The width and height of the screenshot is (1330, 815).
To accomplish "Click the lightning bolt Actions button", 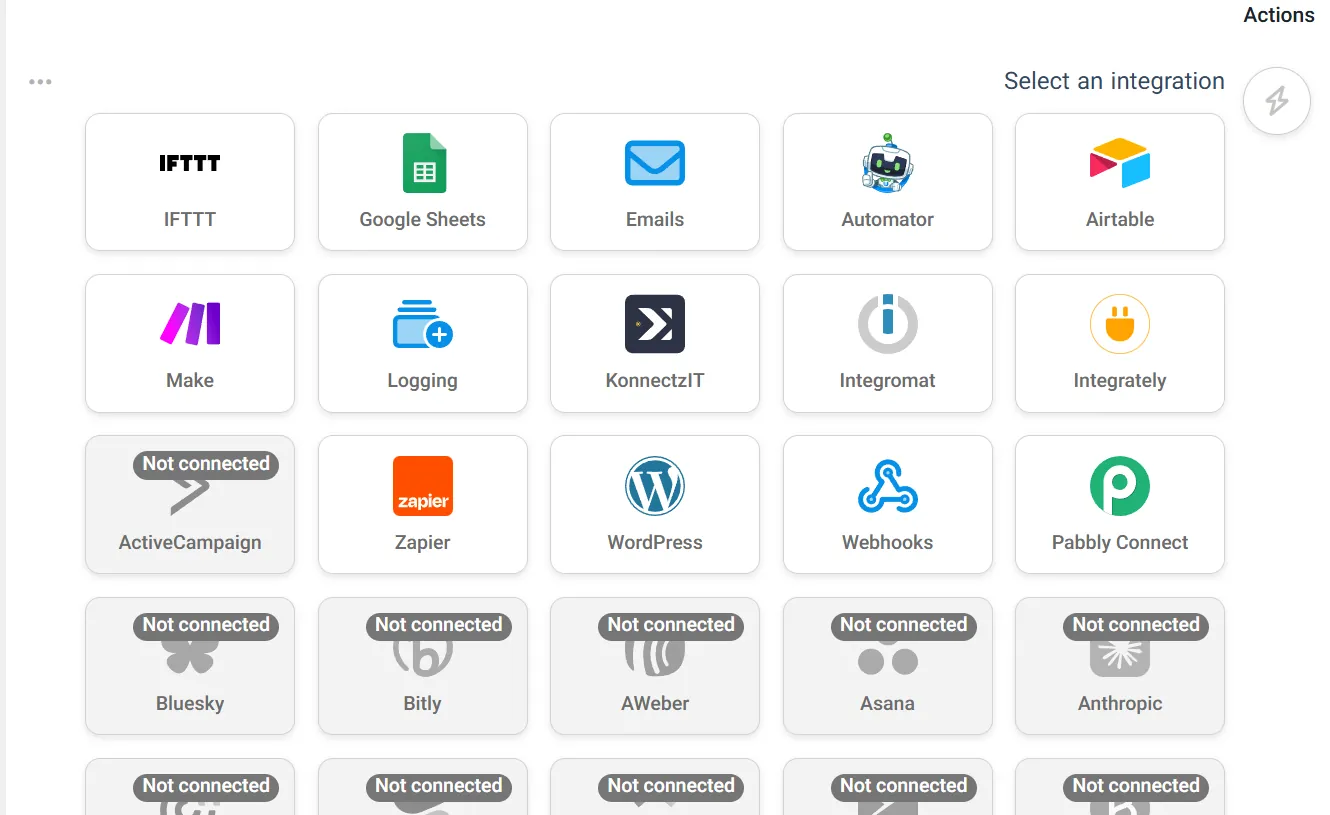I will point(1276,101).
